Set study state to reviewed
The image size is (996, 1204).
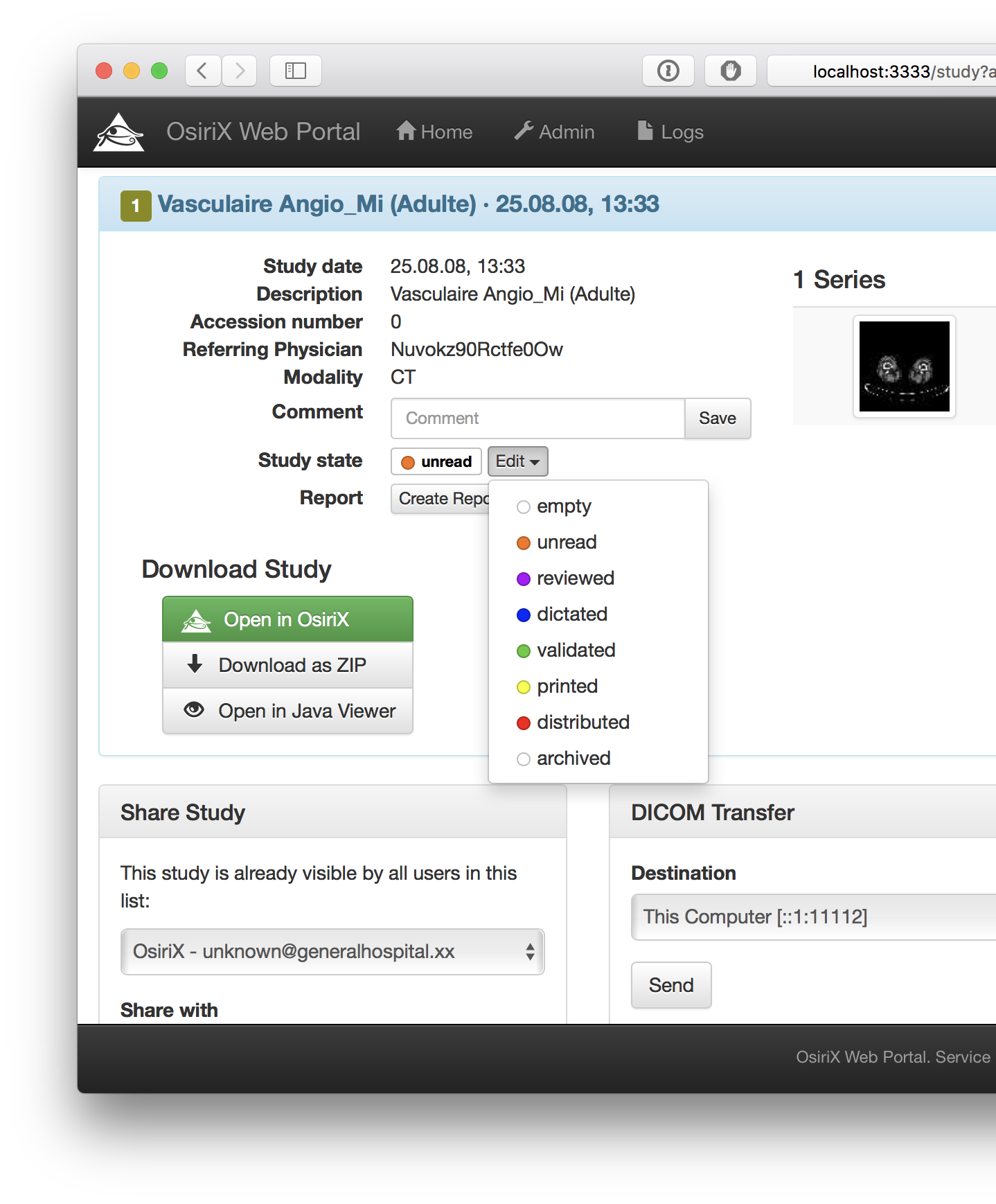(x=598, y=578)
